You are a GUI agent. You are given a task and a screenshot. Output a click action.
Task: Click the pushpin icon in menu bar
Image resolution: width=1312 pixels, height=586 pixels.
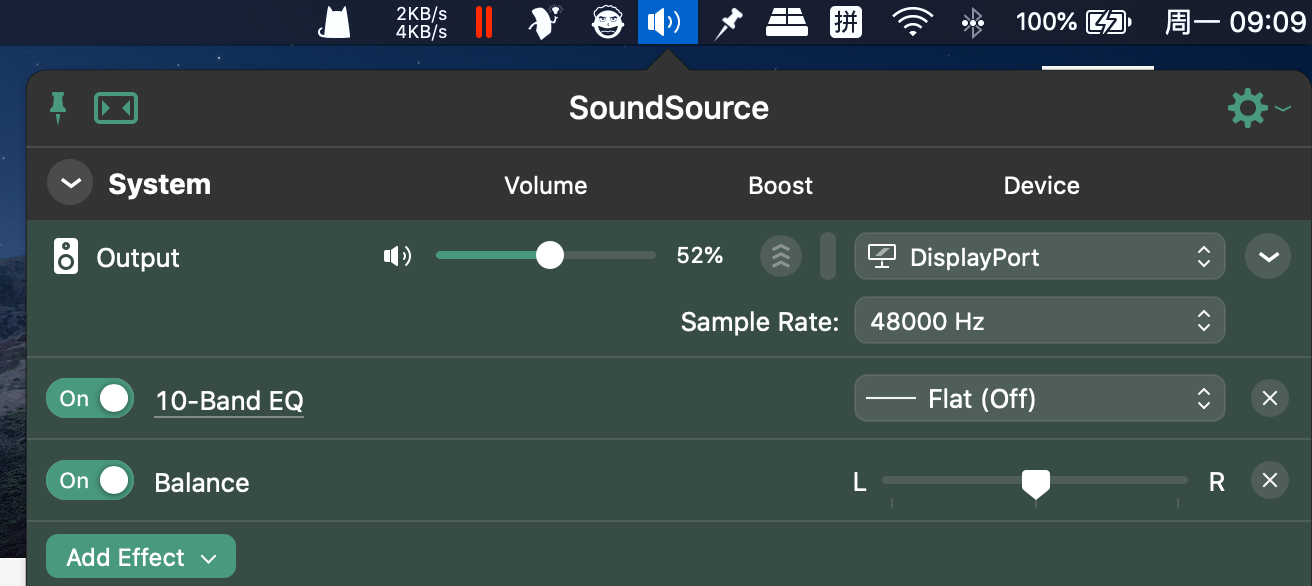[728, 23]
